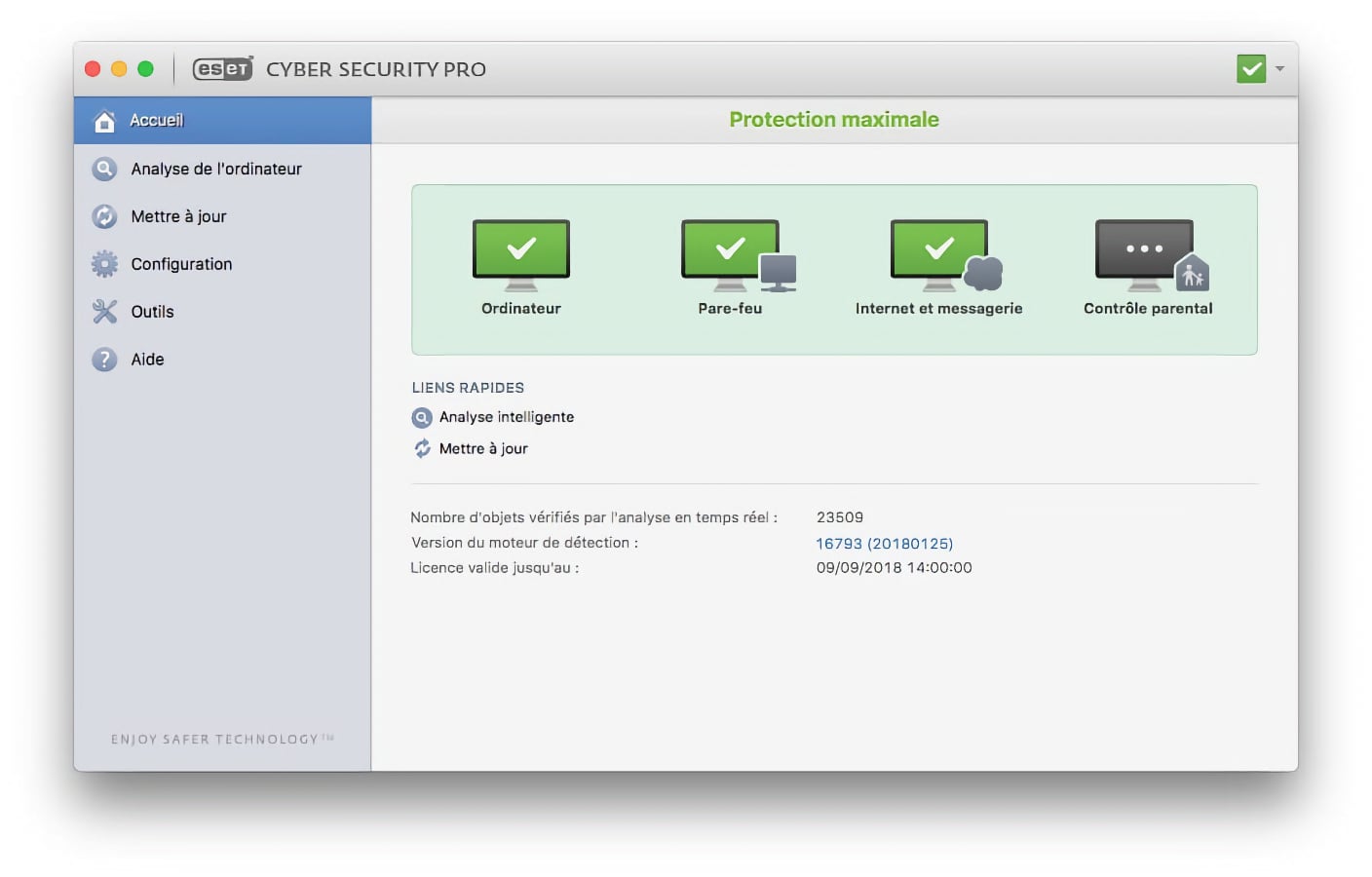Expand the dropdown arrow next to green checkmark
The height and width of the screenshot is (877, 1372).
pyautogui.click(x=1280, y=69)
